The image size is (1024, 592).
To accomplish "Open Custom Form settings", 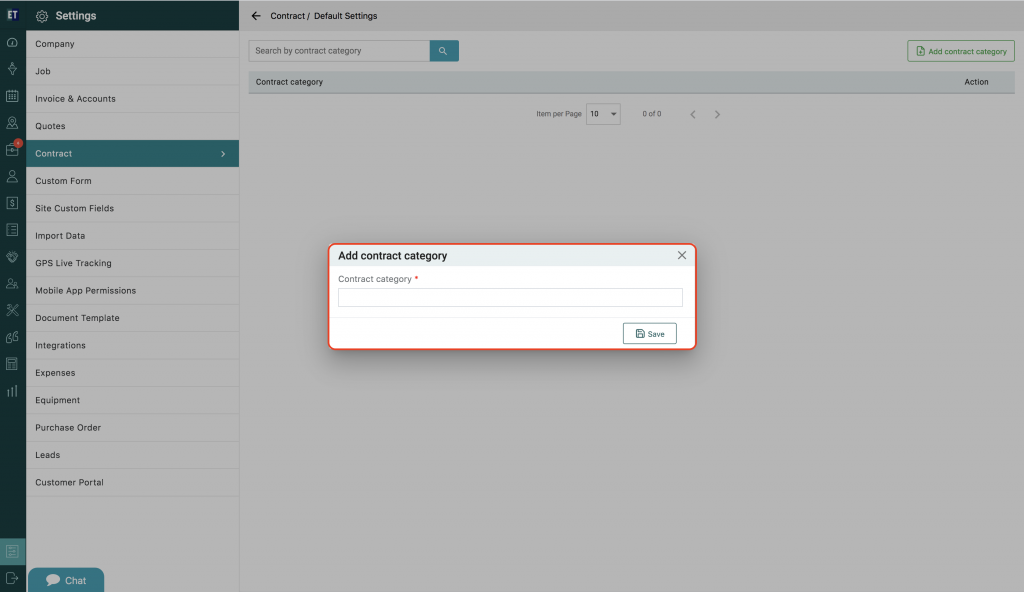I will pos(133,181).
